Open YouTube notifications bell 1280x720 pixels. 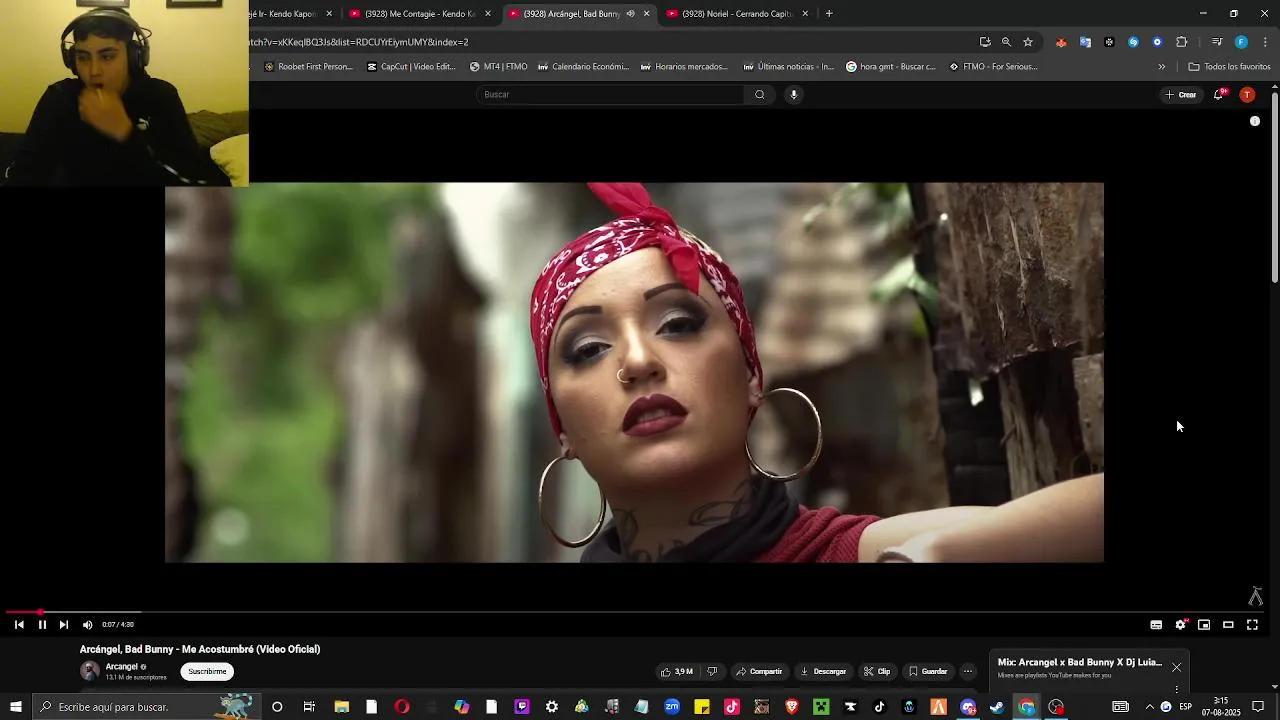click(x=1219, y=95)
